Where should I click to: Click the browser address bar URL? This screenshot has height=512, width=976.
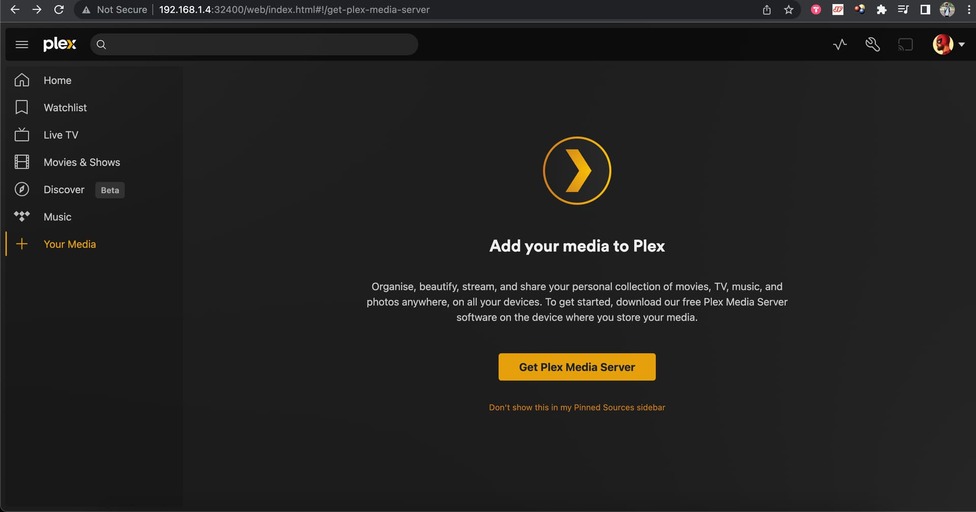294,10
